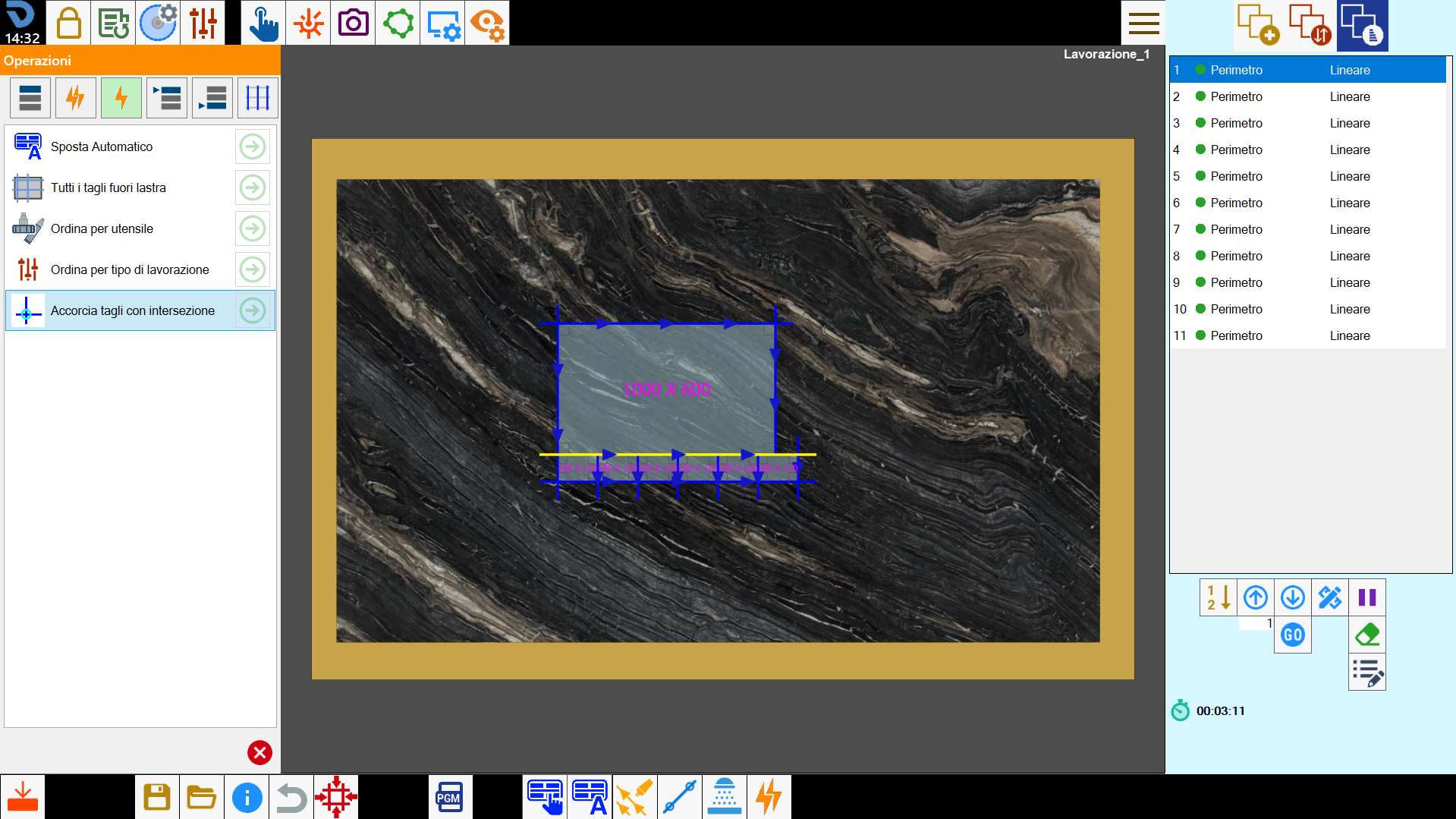
Task: Click the 1-2 sort order button
Action: (x=1219, y=597)
